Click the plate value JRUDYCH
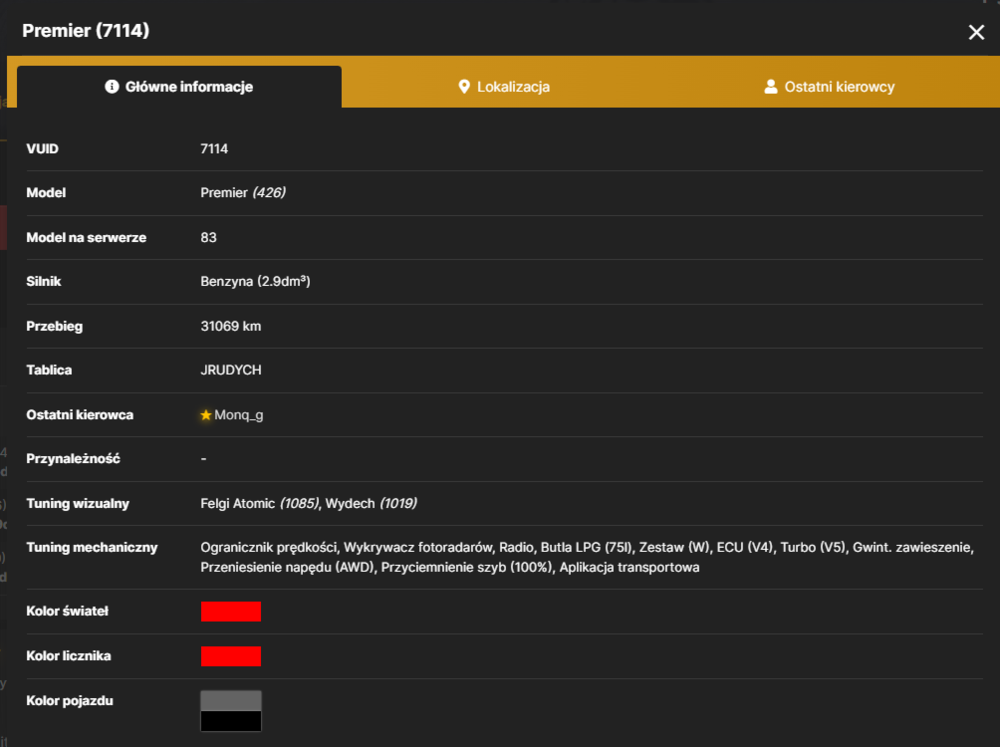Screen dimensions: 1000x747 231,370
